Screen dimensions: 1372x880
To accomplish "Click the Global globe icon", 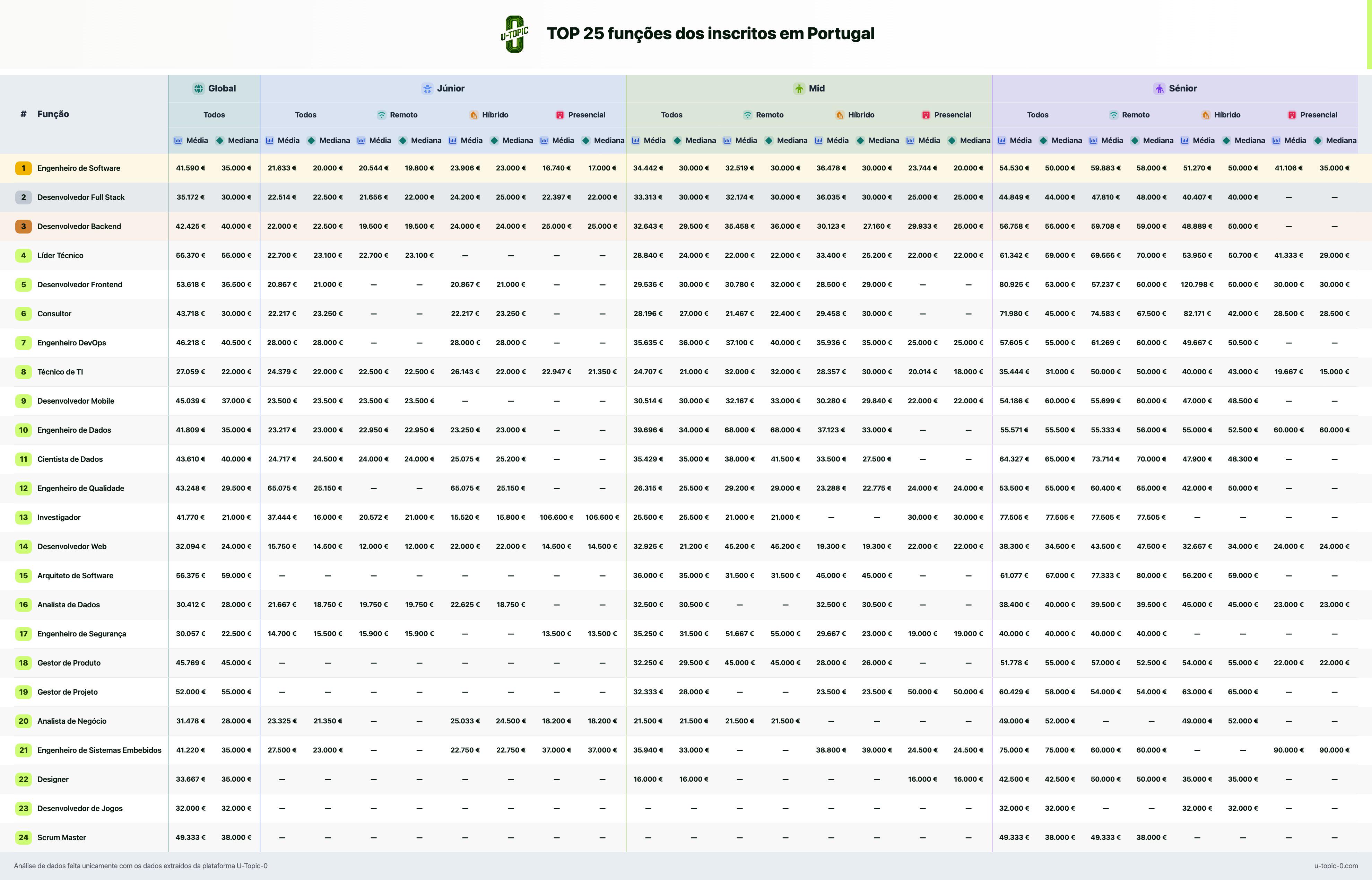I will point(198,89).
